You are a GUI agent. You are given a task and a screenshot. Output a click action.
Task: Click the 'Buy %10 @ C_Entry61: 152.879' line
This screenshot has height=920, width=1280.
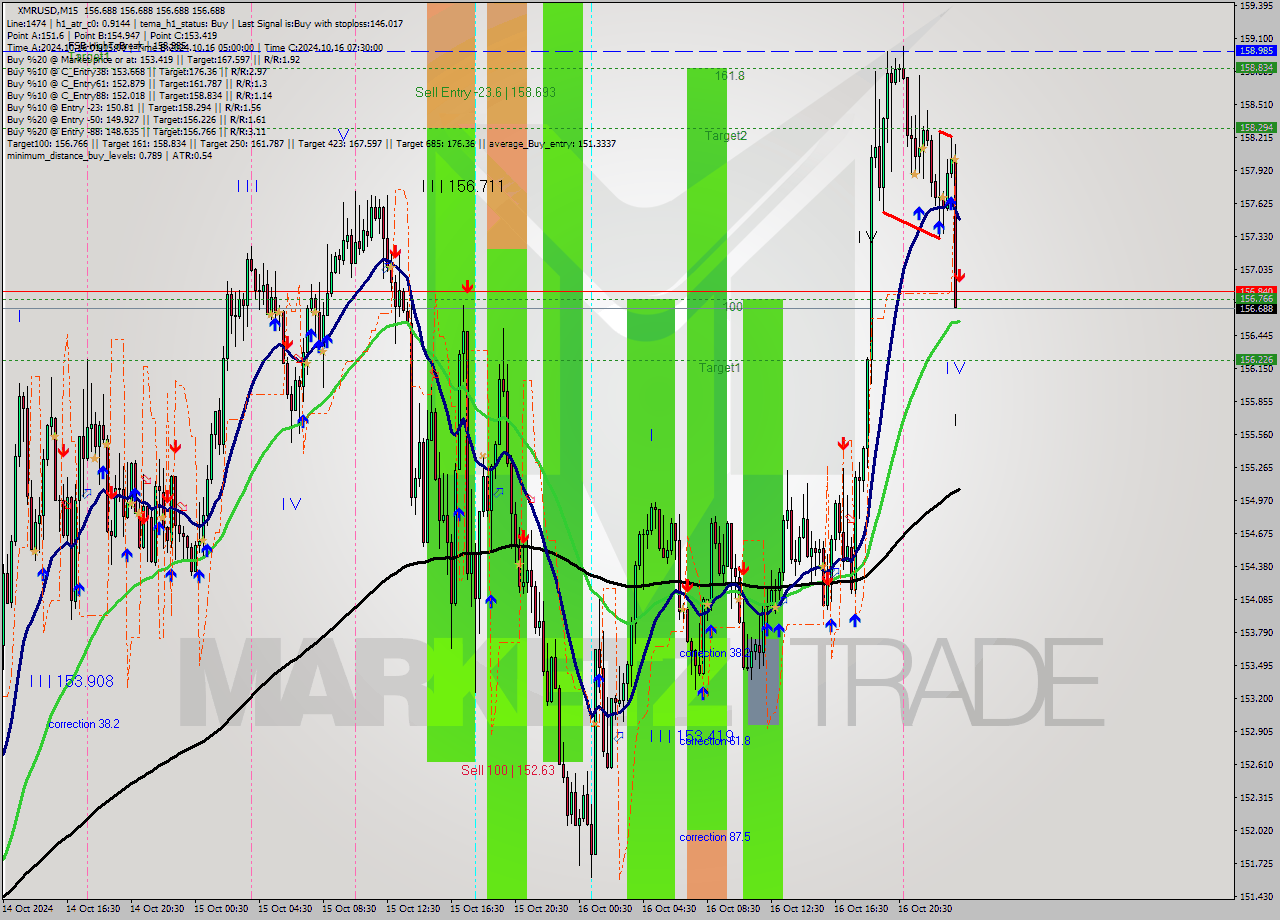136,83
